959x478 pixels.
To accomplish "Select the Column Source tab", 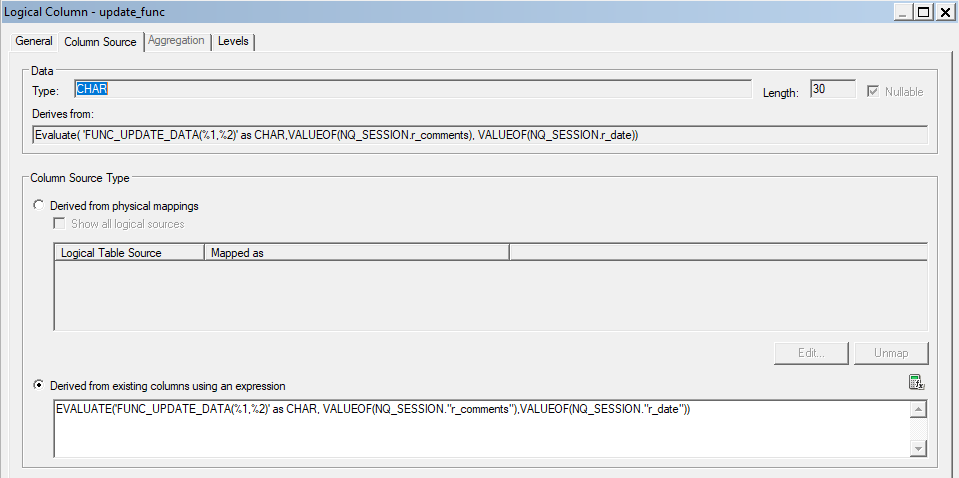I will coord(100,42).
